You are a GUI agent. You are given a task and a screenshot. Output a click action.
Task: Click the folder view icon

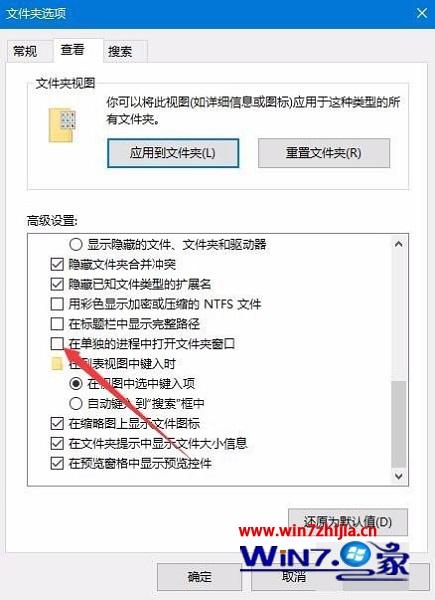click(x=62, y=125)
